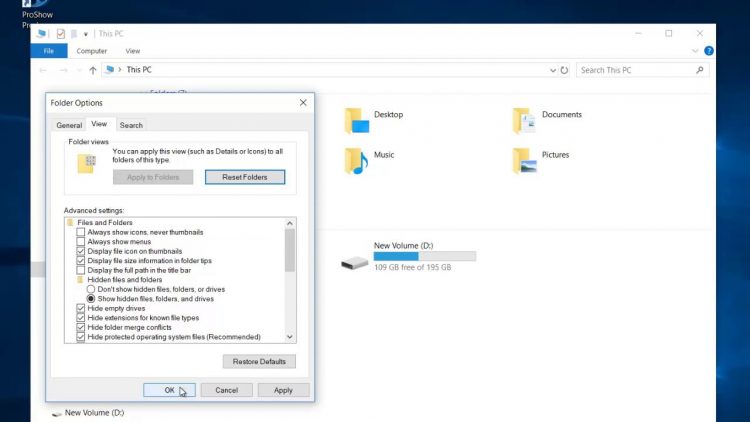Click Apply in Folder Options
Screen dimensions: 750x422
[283, 390]
